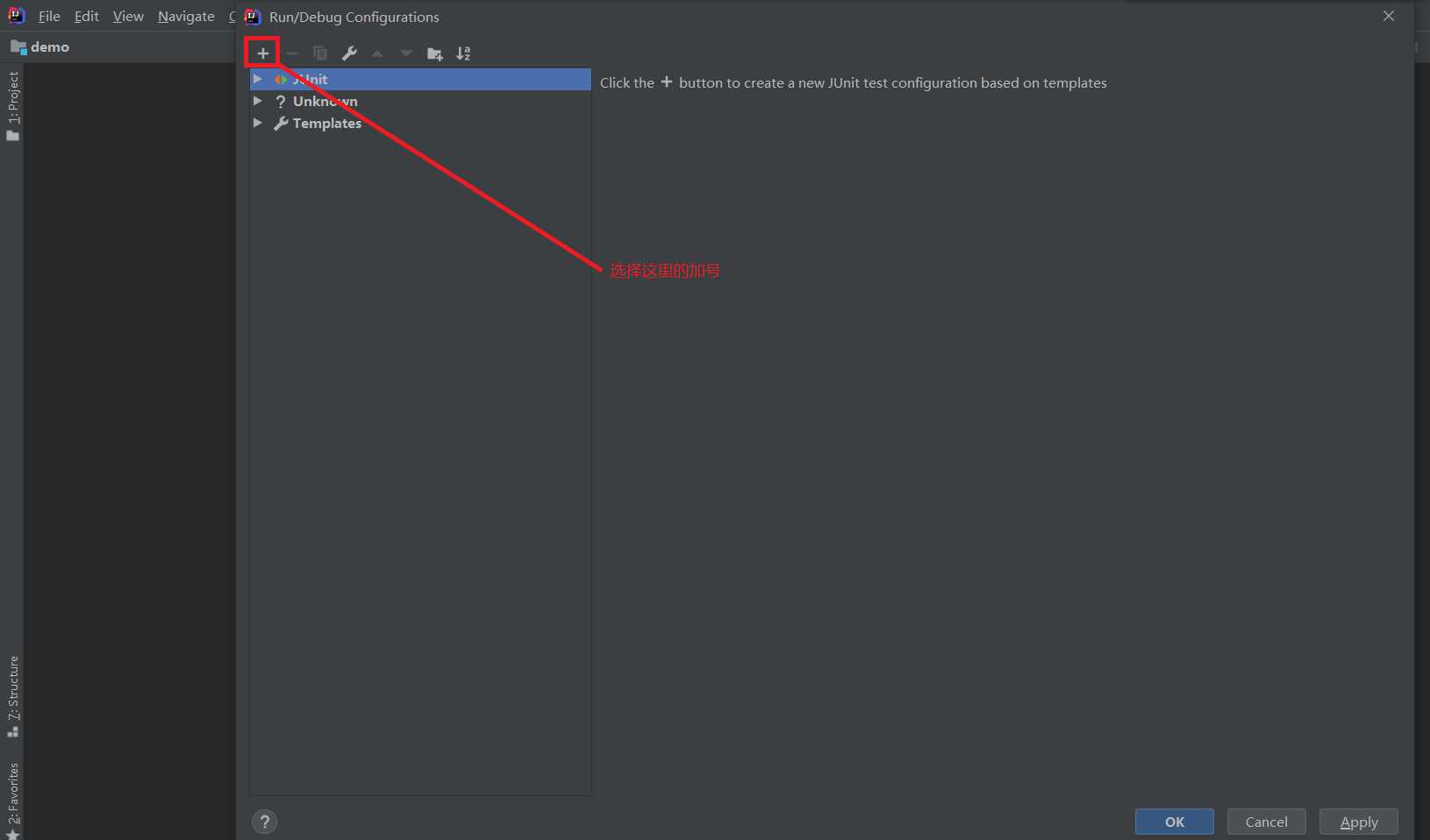1430x840 pixels.
Task: Click the JUnit type icon in the tree
Action: (281, 79)
